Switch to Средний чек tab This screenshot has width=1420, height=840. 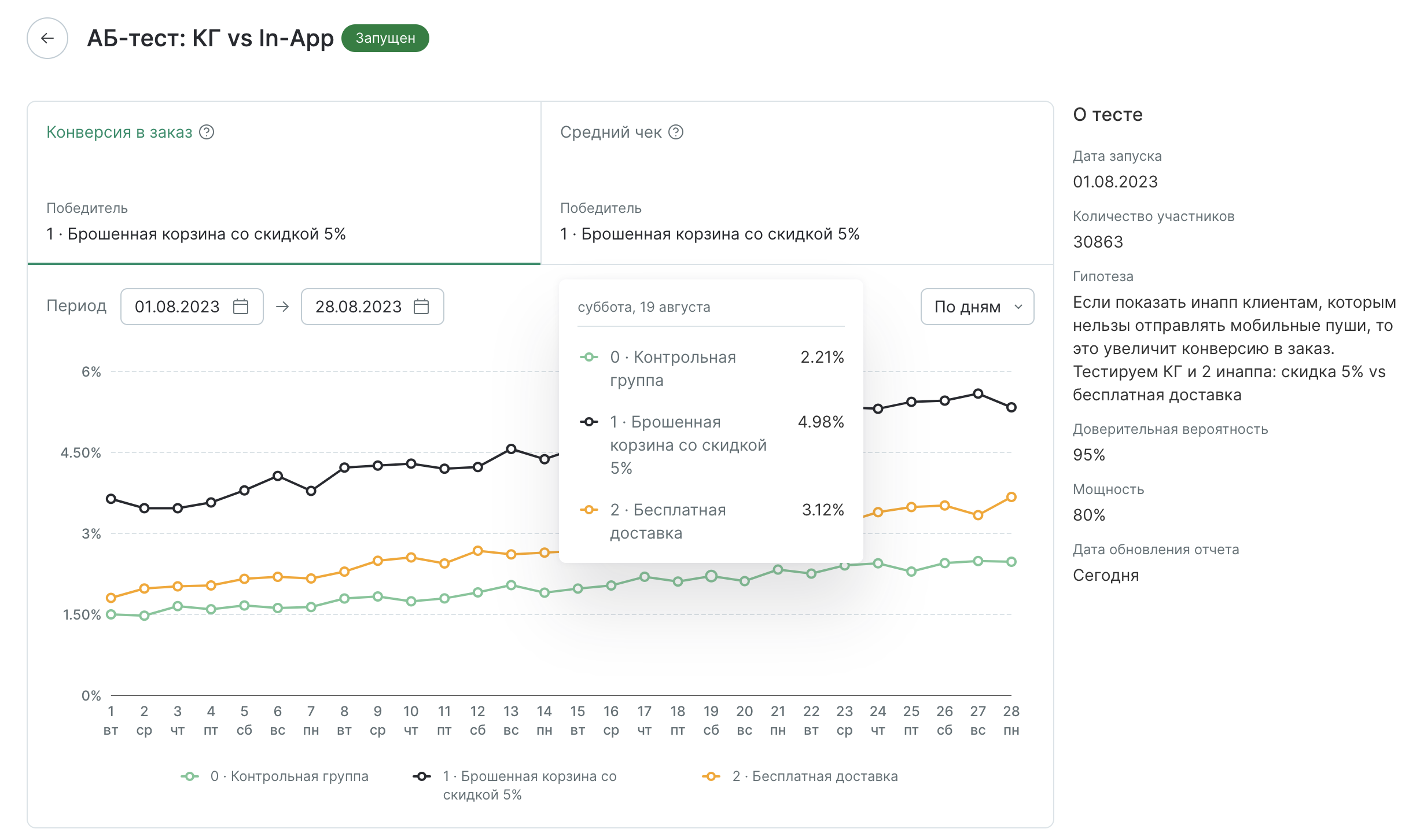tap(797, 183)
